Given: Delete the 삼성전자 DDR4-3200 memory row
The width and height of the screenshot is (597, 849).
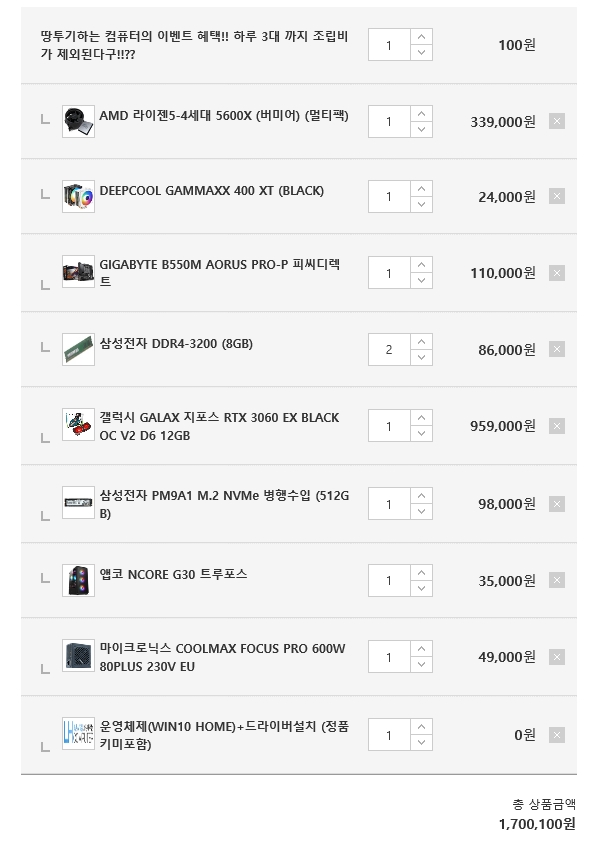Looking at the screenshot, I should [557, 349].
